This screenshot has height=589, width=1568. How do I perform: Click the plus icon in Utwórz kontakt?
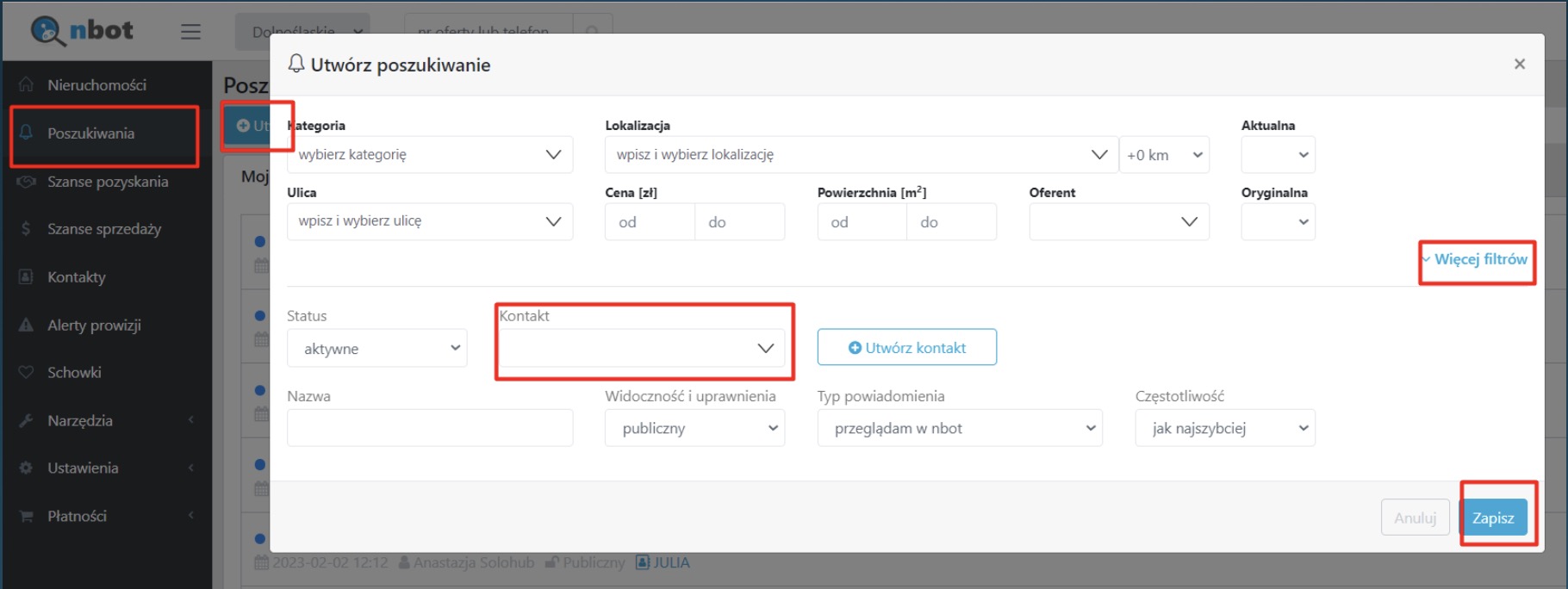855,348
